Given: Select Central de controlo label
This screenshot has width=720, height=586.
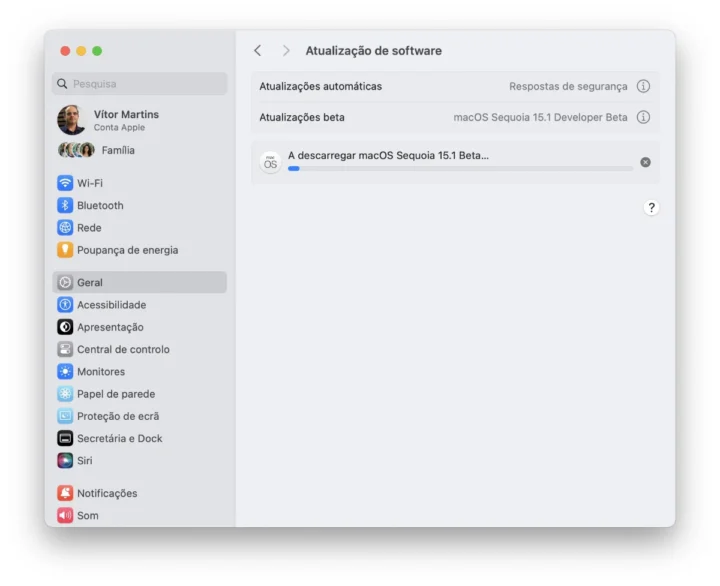Looking at the screenshot, I should pyautogui.click(x=123, y=349).
